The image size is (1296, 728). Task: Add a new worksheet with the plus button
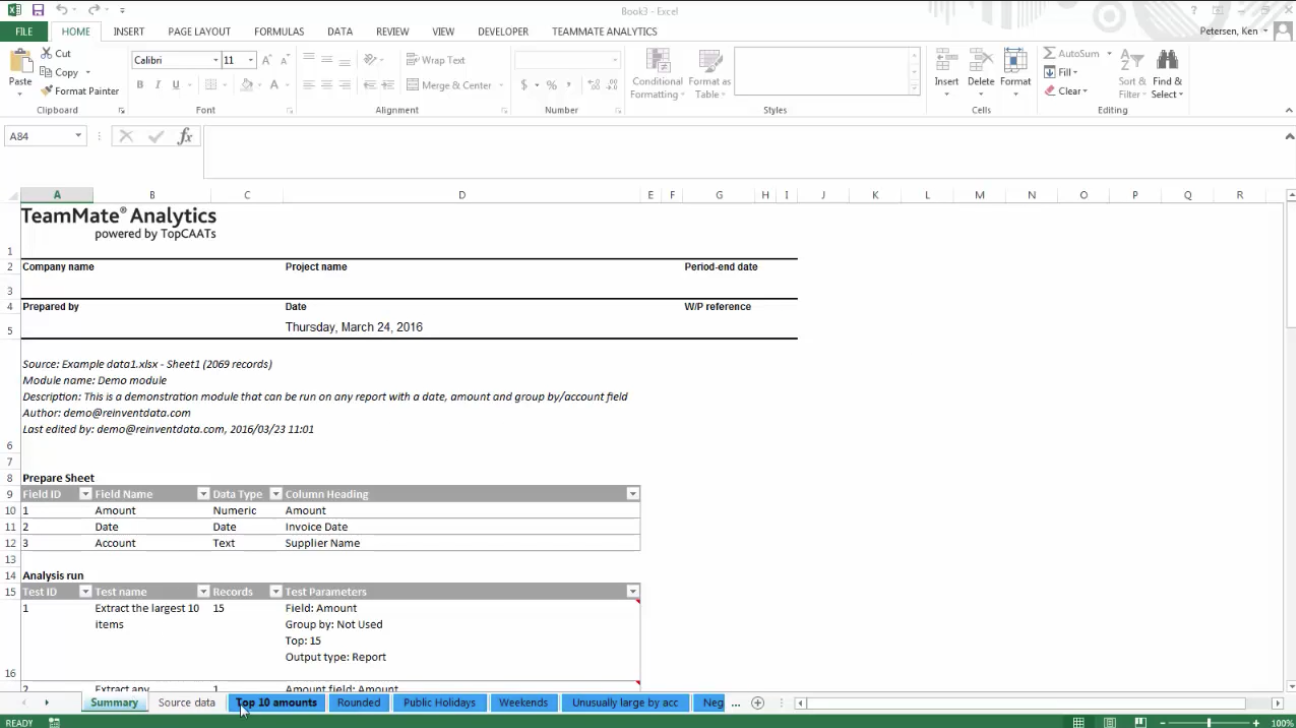(x=760, y=703)
